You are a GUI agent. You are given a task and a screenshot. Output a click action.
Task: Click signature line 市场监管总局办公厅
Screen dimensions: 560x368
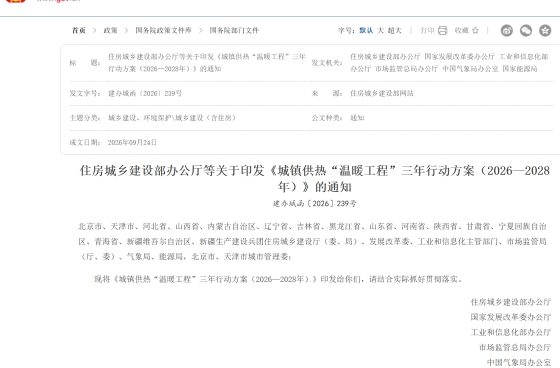pos(515,347)
